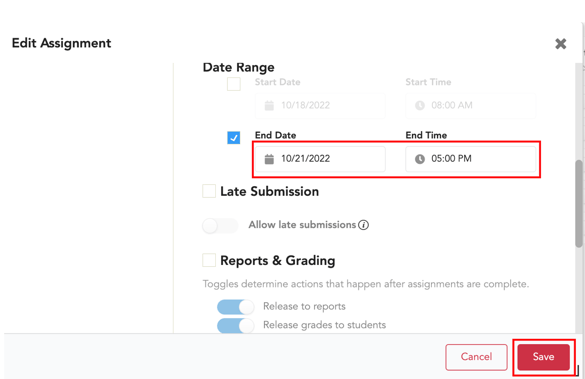Viewport: 585px width, 379px height.
Task: Open the Start Time field 08:00 AM
Action: point(470,106)
